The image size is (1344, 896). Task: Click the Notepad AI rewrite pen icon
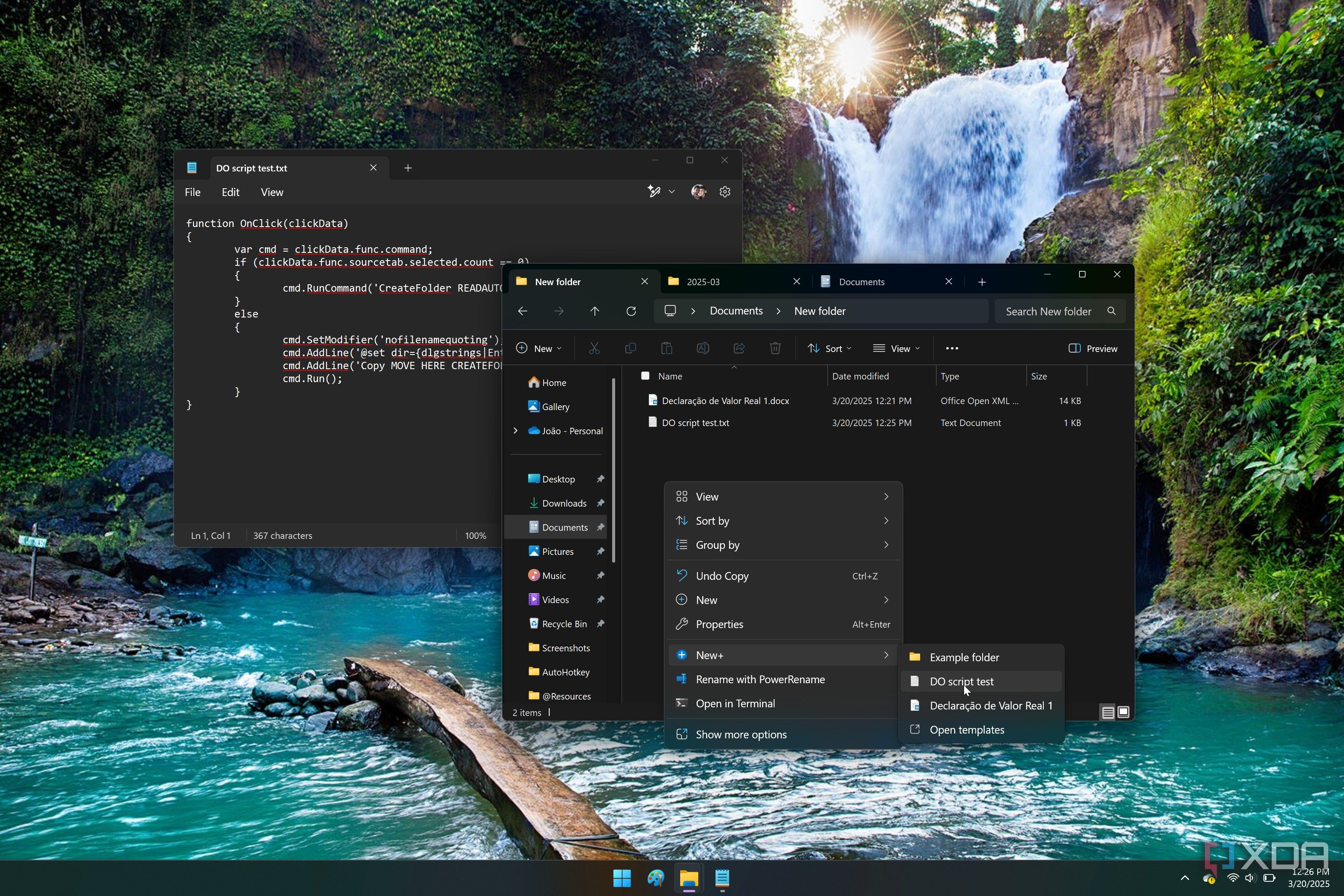pos(654,192)
